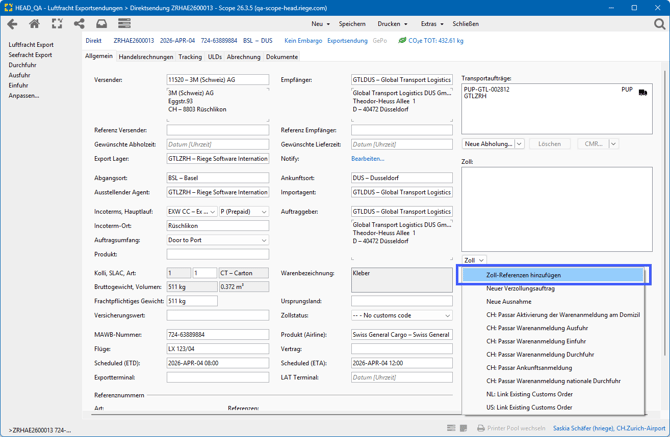Click the Bearbeiten link next to Notify
The image size is (670, 437).
pyautogui.click(x=367, y=158)
